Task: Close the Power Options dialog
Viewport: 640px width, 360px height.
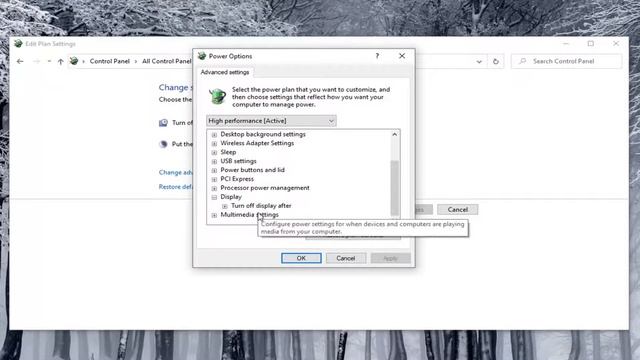Action: [402, 56]
